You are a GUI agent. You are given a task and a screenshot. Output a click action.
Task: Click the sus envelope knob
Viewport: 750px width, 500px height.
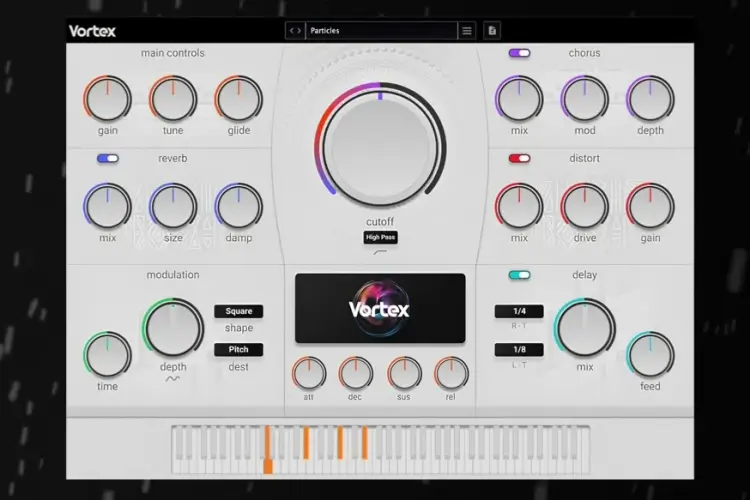[404, 373]
